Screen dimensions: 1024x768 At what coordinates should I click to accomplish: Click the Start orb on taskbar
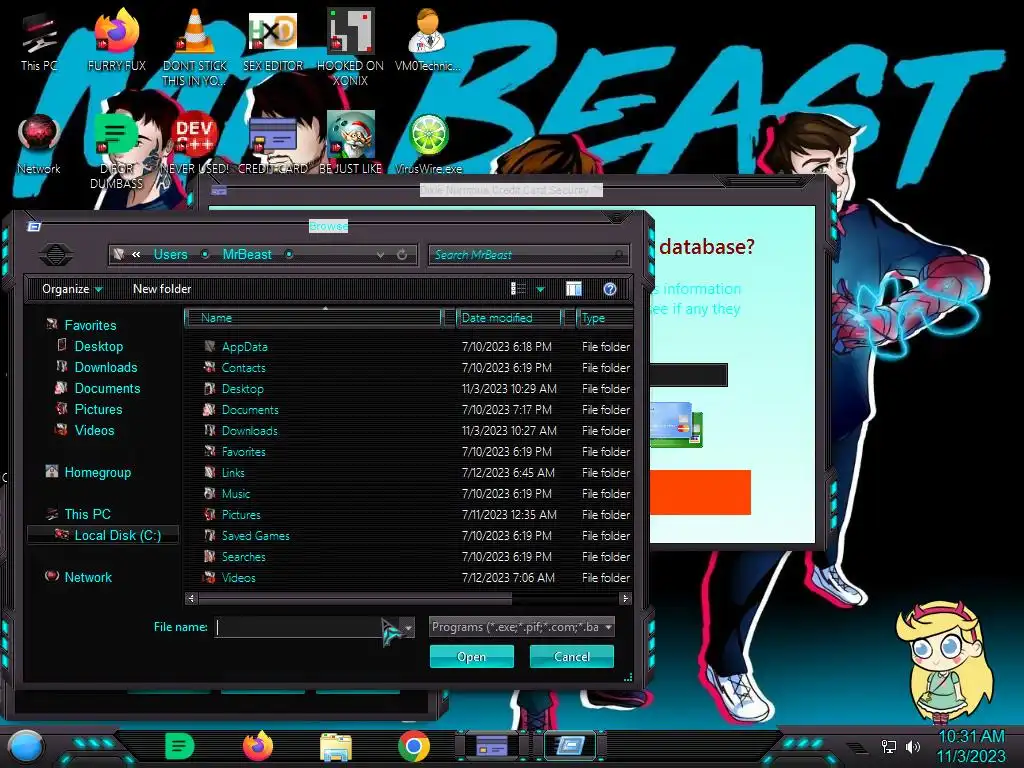(25, 747)
